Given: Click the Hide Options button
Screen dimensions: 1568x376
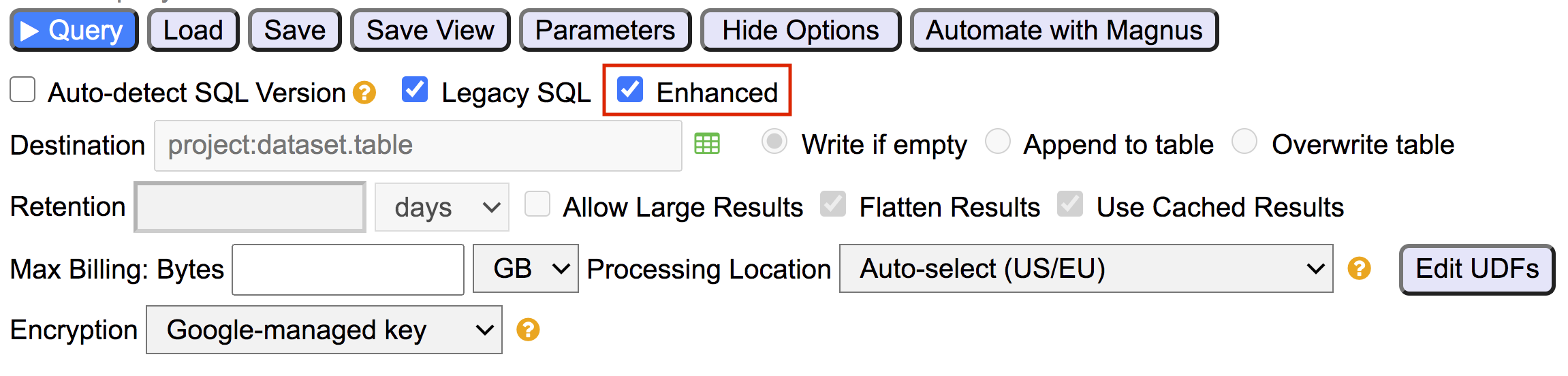Looking at the screenshot, I should point(800,31).
